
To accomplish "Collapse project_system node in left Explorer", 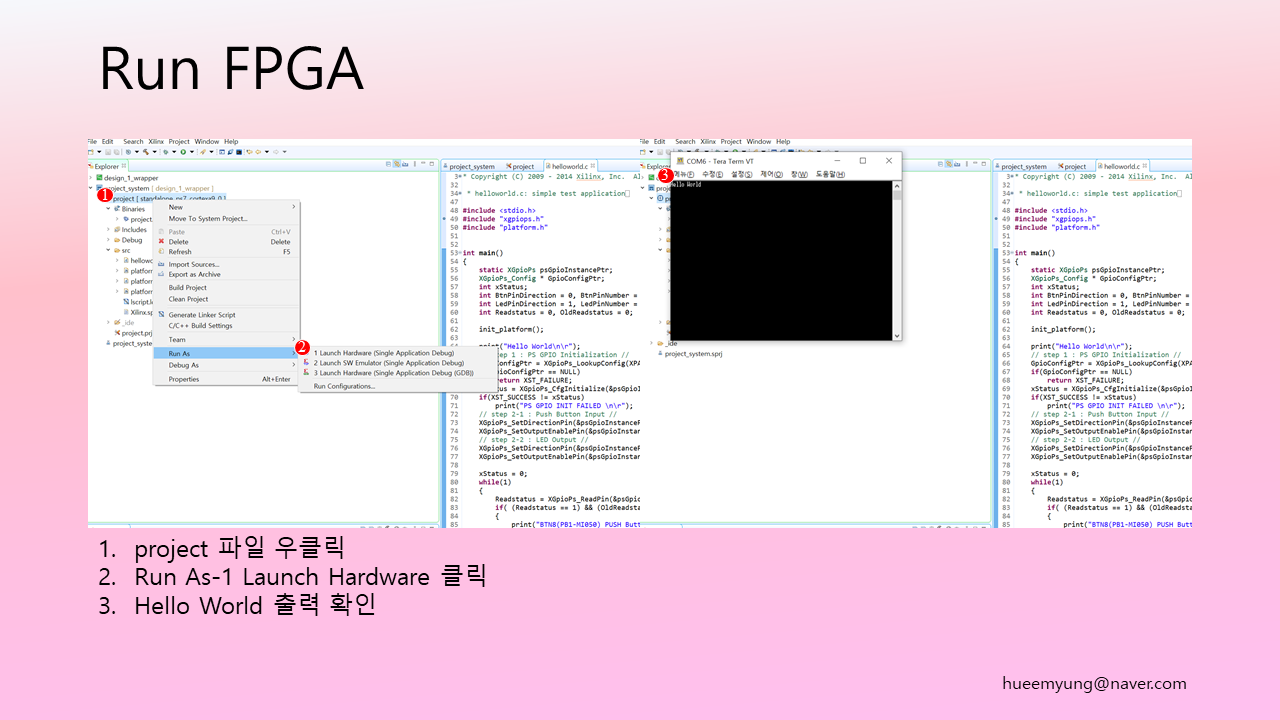I will [x=93, y=188].
